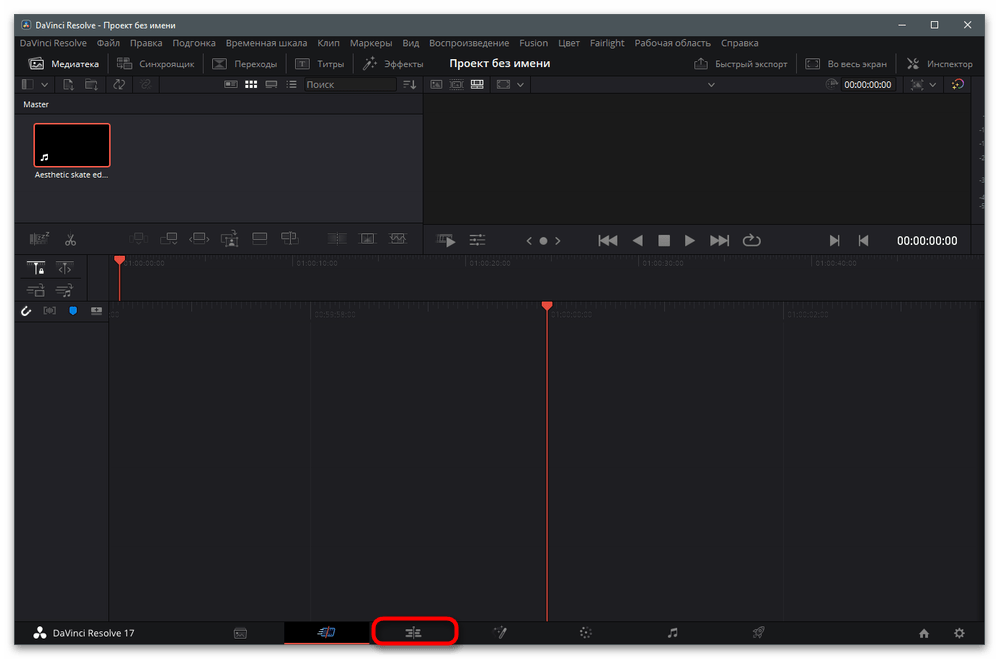Toggle audio trim brackets icon in timeline
This screenshot has height=659, width=999.
click(49, 311)
